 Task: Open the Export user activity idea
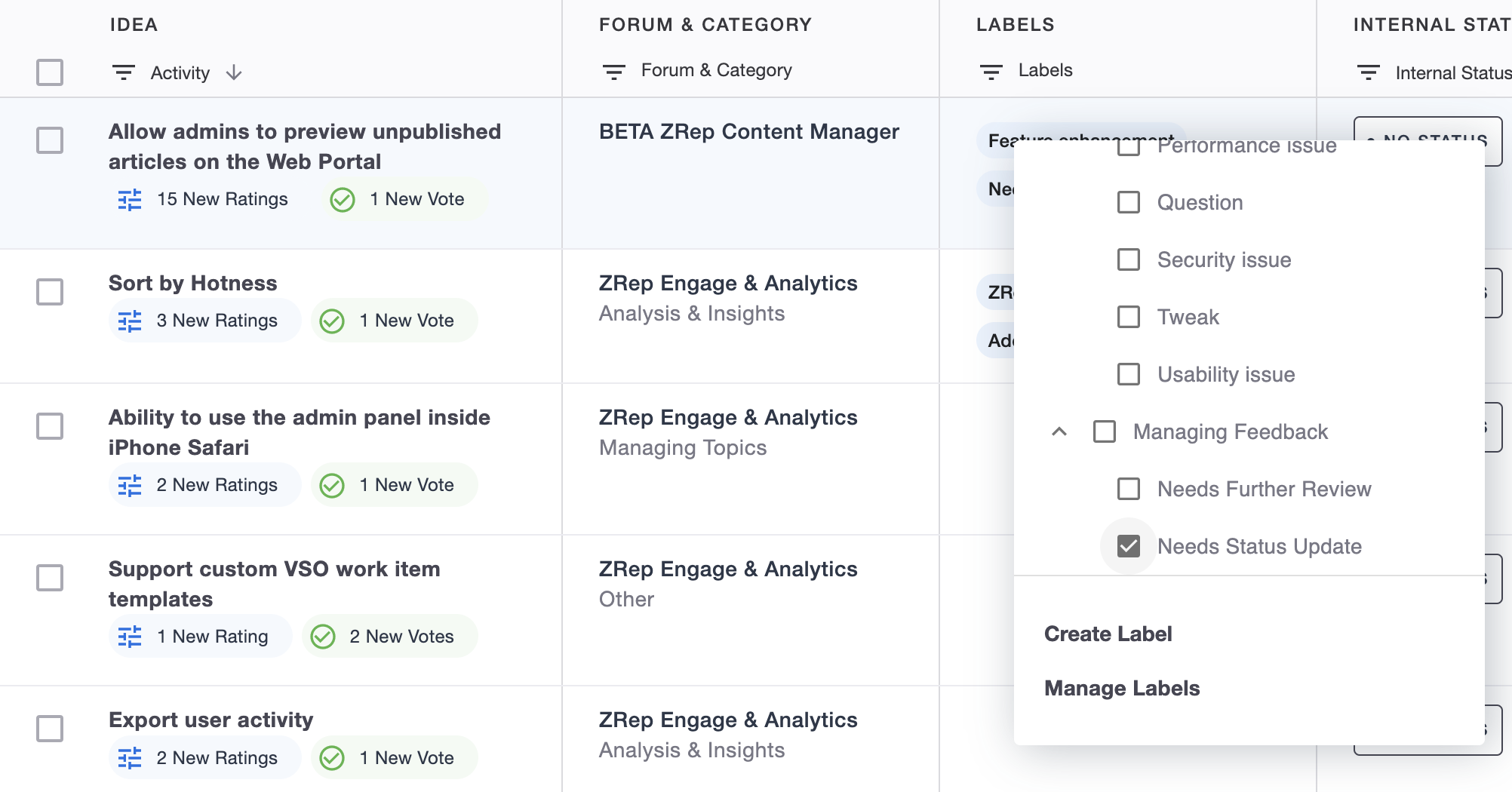pyautogui.click(x=211, y=720)
